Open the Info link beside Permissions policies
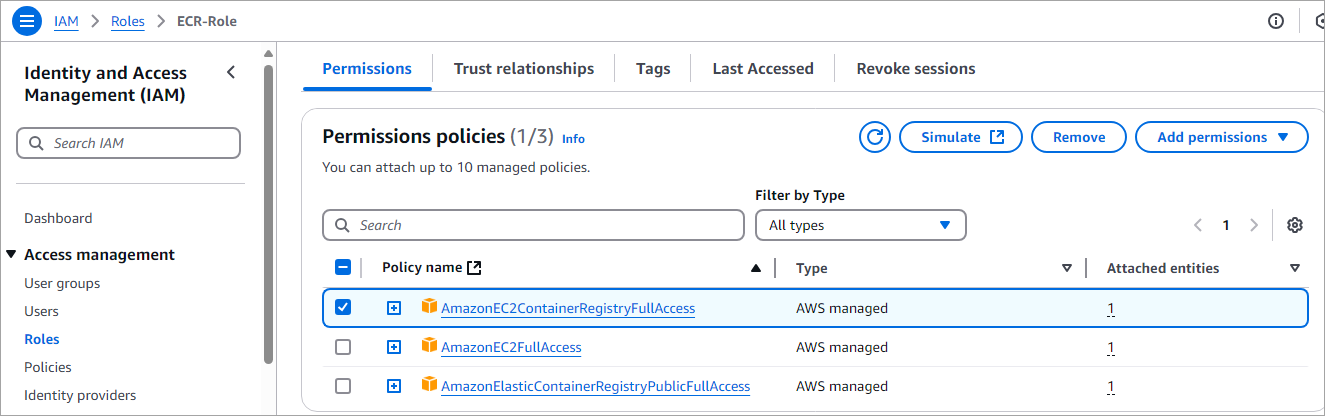 [573, 139]
